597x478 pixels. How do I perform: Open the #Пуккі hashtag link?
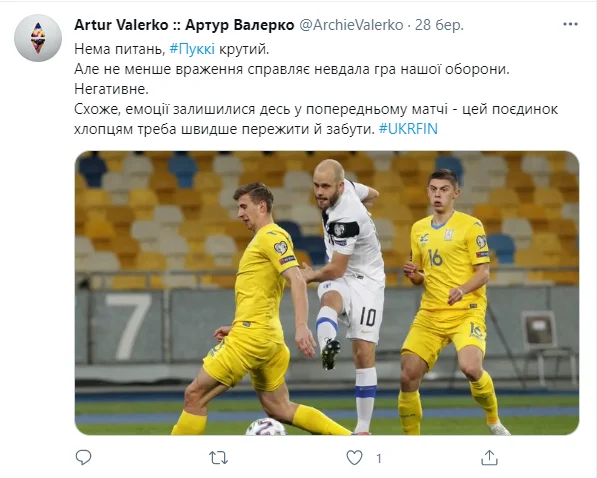click(x=192, y=49)
